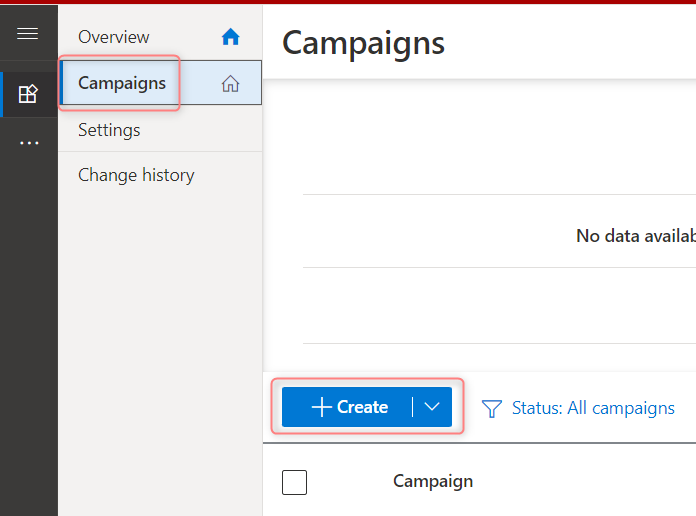Tick the select-all campaigns checkbox
This screenshot has height=516, width=696.
(295, 482)
